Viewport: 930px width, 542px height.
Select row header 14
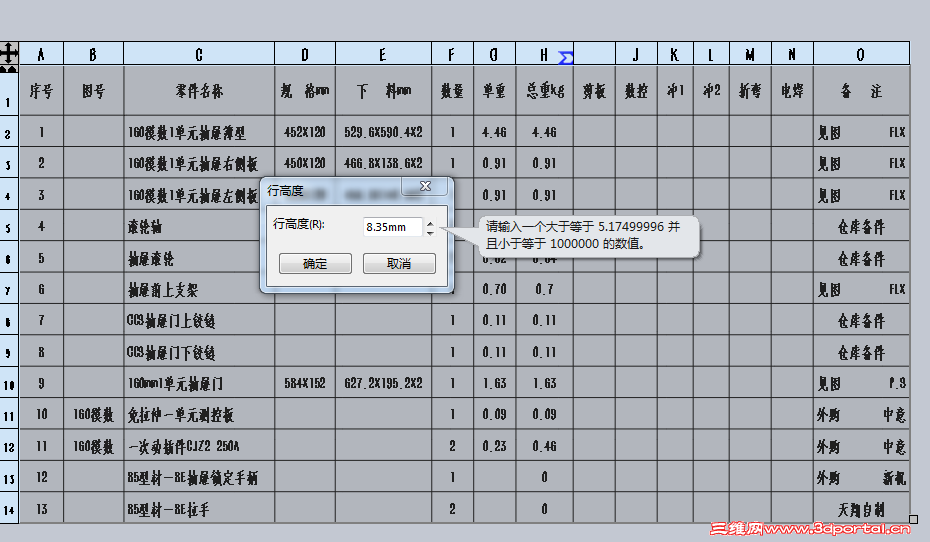[9, 509]
